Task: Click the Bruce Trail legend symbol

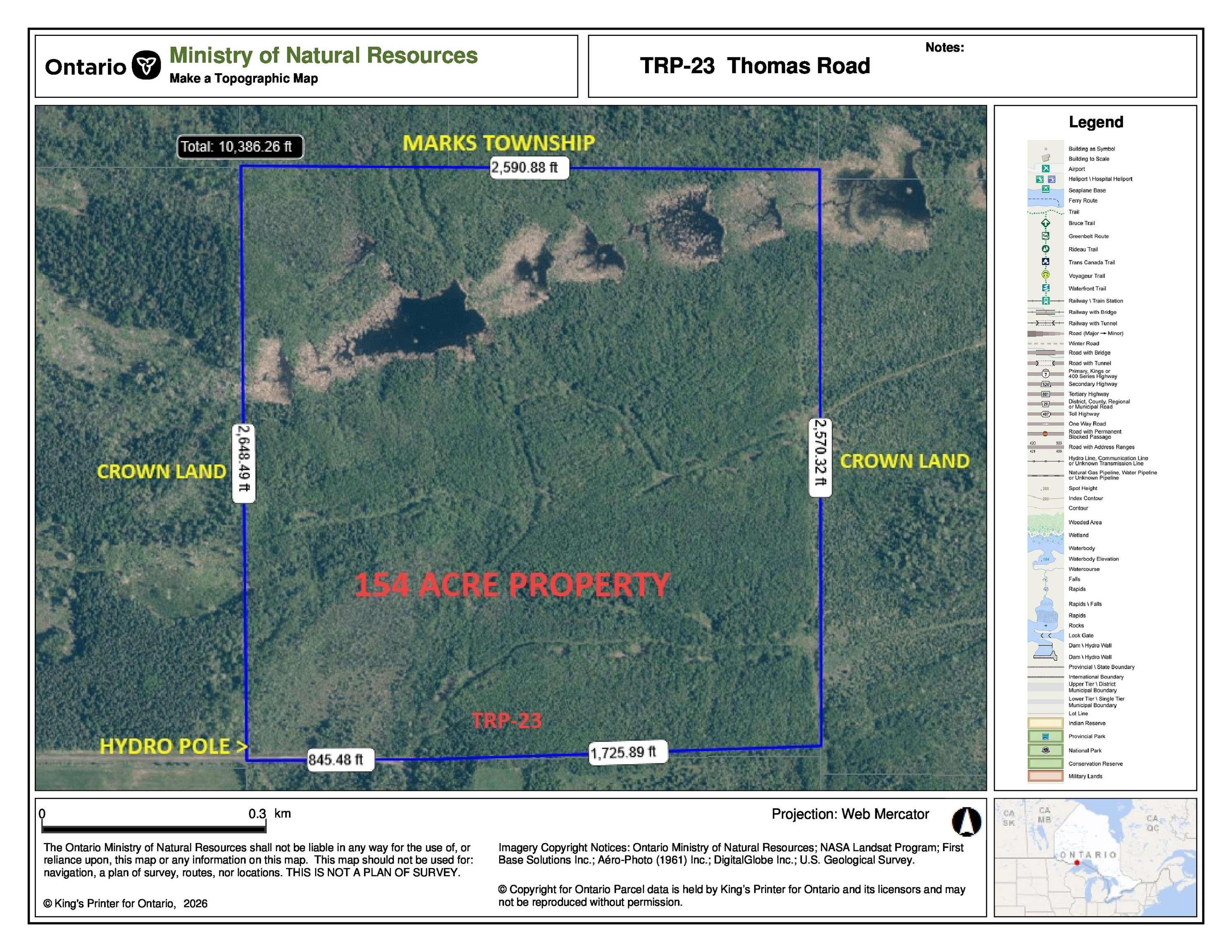Action: pyautogui.click(x=1046, y=224)
